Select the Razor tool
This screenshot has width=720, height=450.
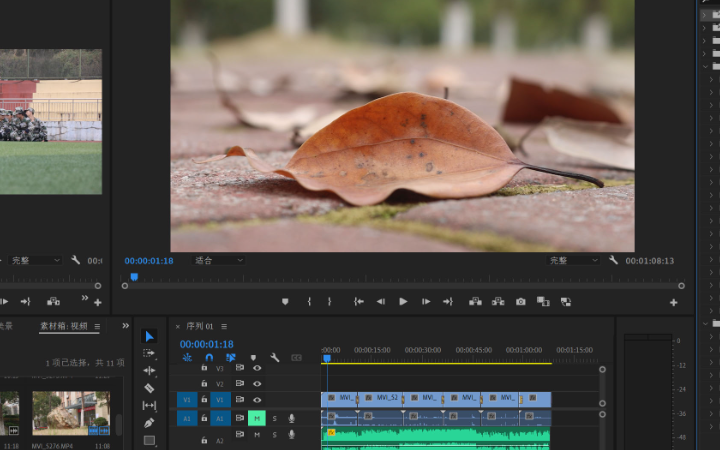[x=149, y=388]
